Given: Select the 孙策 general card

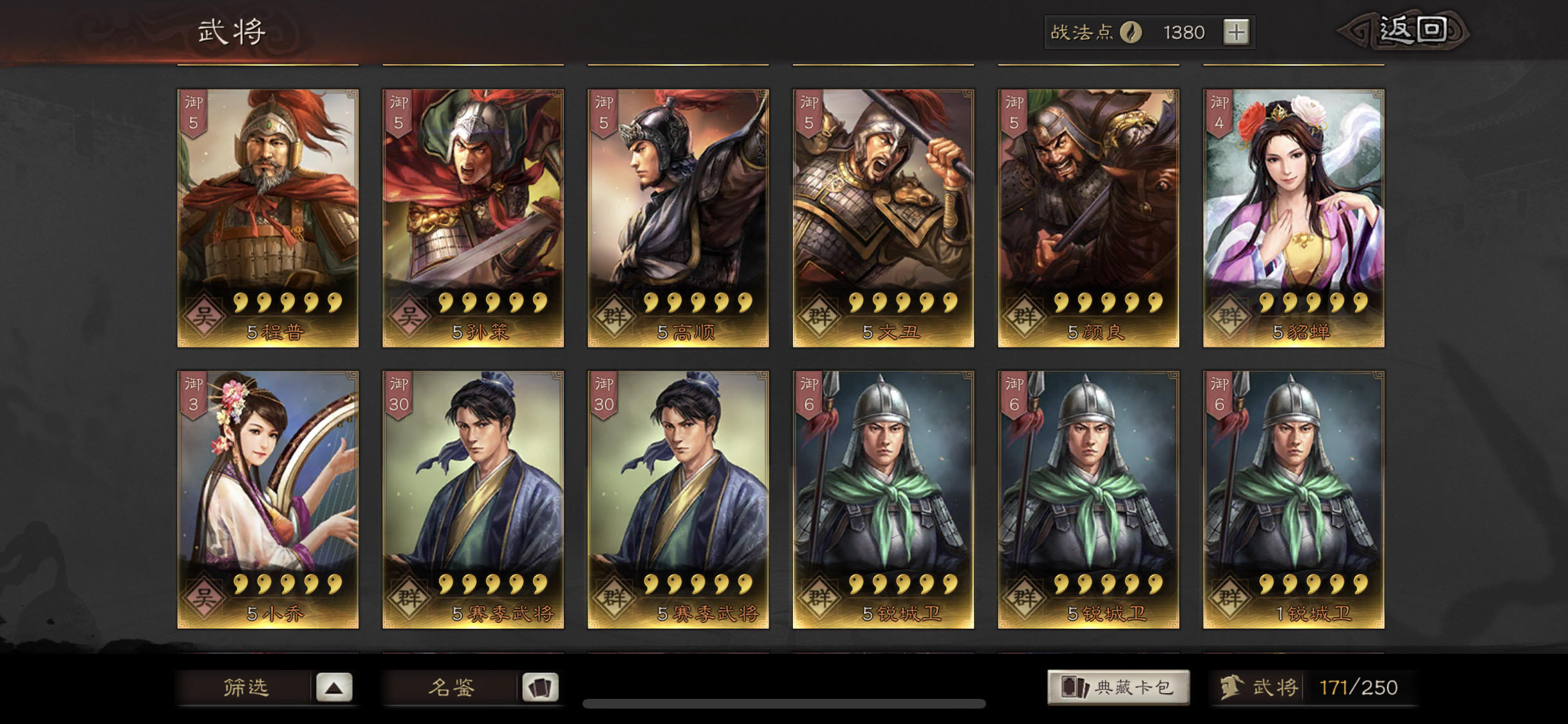Looking at the screenshot, I should coord(473,218).
